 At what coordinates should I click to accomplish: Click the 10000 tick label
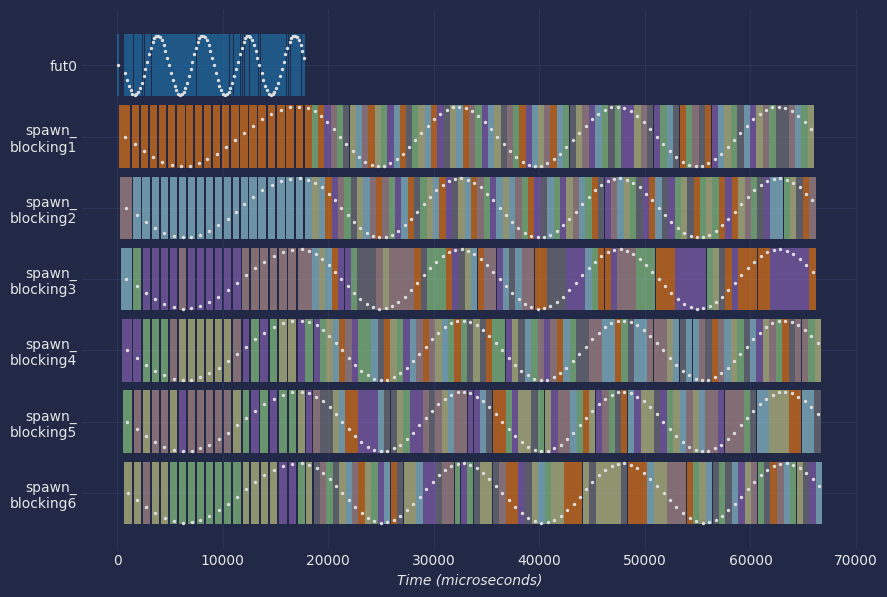point(222,561)
